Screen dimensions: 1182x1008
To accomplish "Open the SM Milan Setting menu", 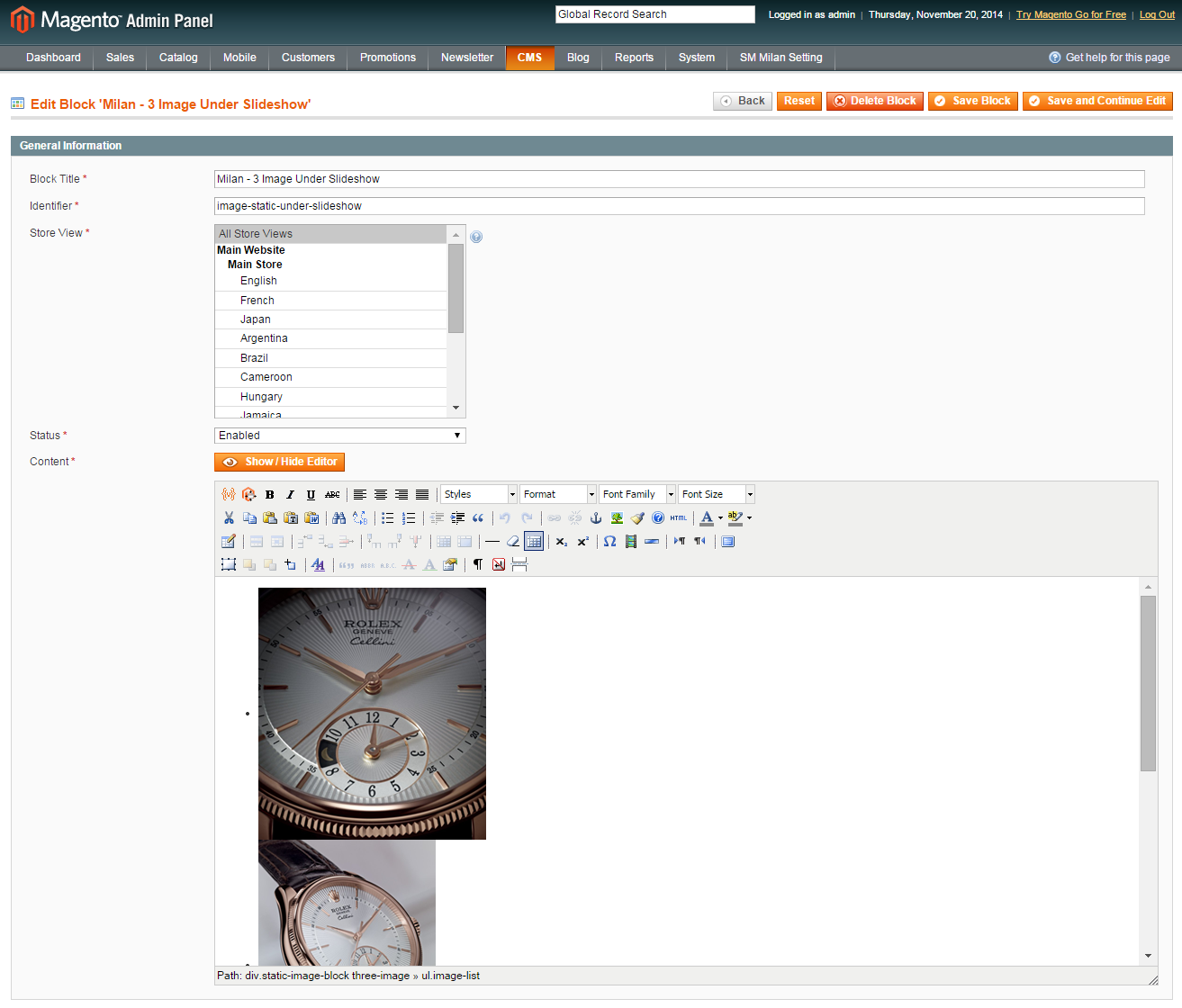I will [x=781, y=58].
